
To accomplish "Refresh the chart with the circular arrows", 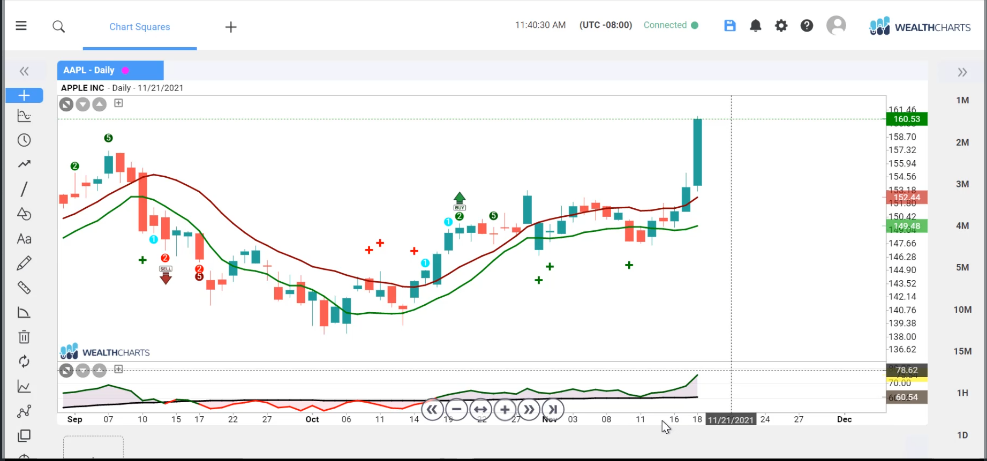I will tap(24, 361).
